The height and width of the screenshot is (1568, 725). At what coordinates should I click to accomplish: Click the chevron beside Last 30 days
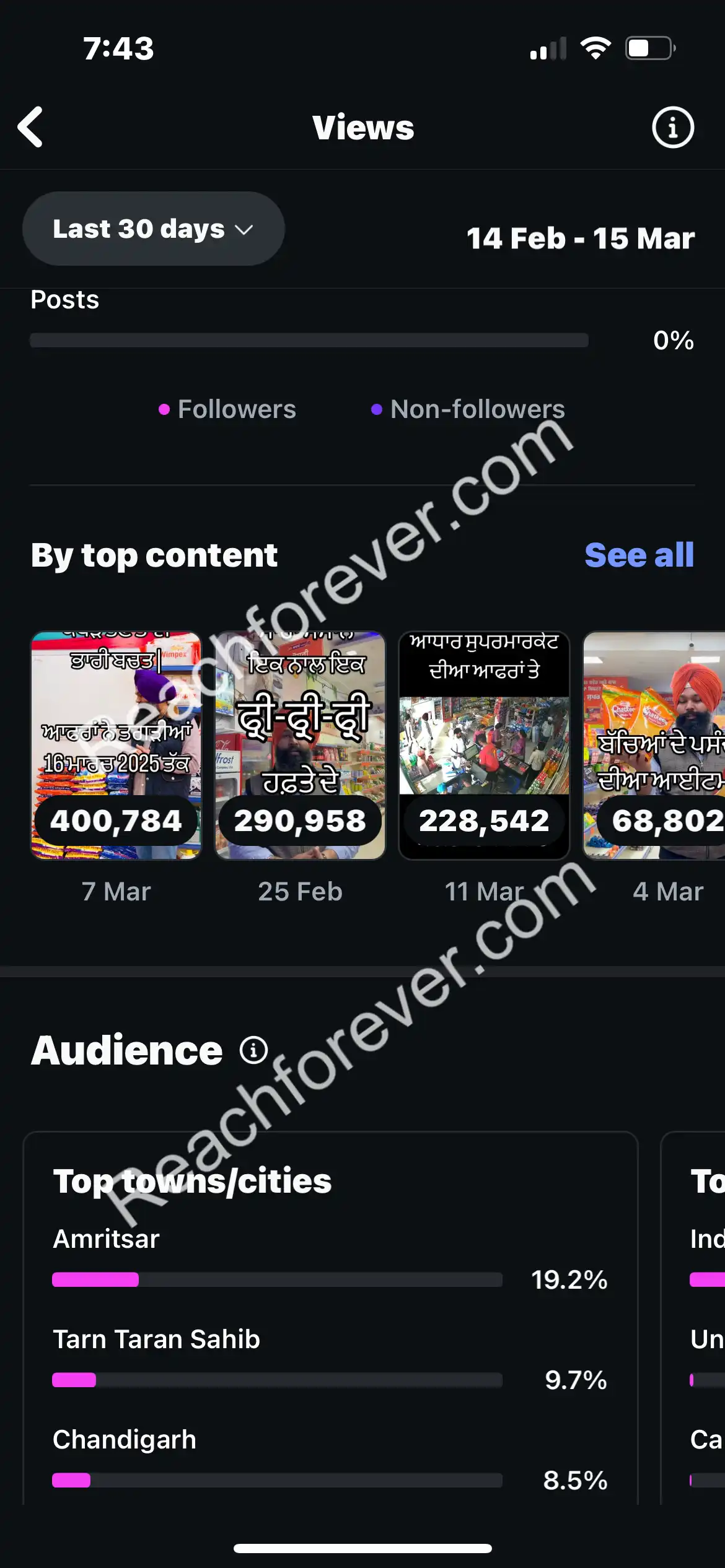click(x=244, y=230)
